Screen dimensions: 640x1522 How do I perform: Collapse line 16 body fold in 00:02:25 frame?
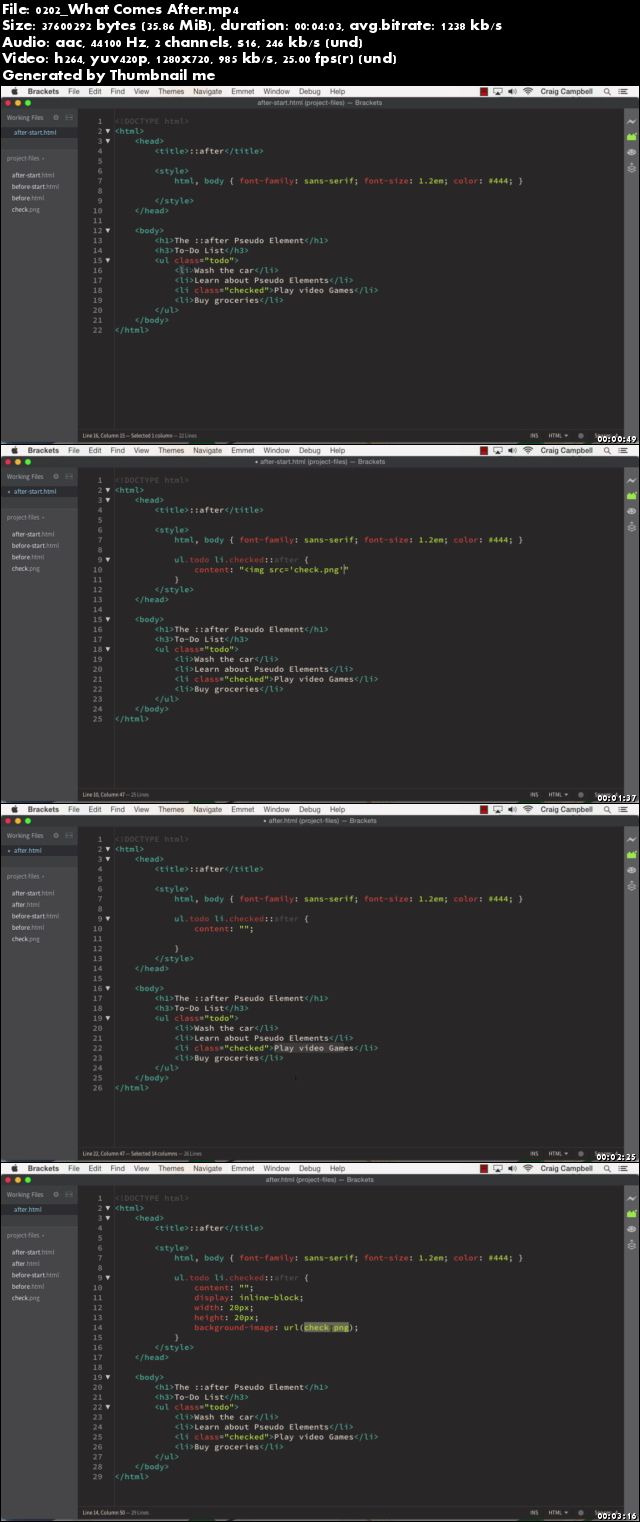[108, 988]
